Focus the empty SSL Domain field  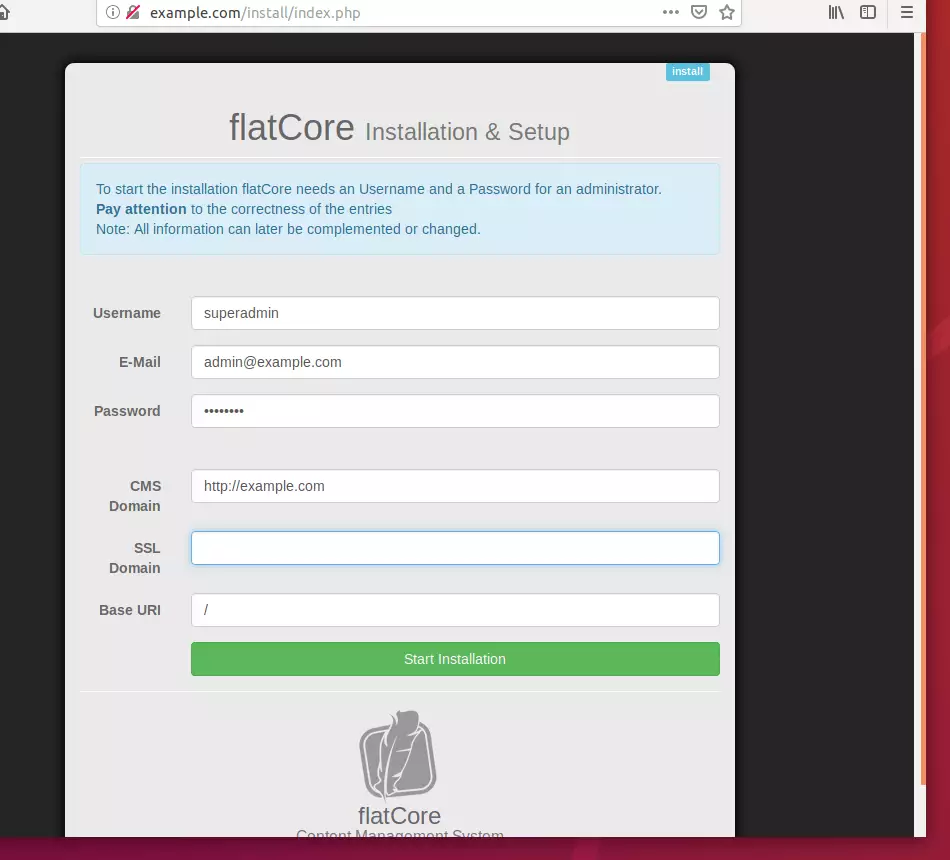(x=455, y=548)
